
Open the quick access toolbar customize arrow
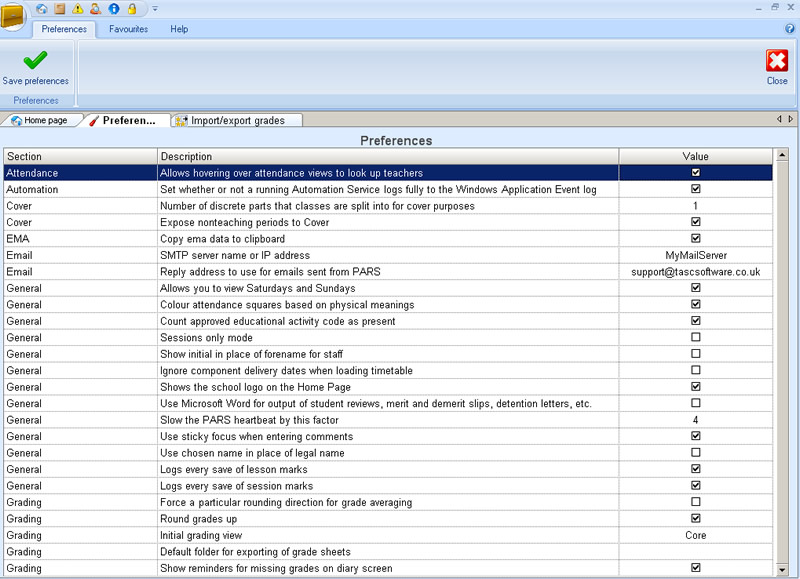tap(155, 9)
